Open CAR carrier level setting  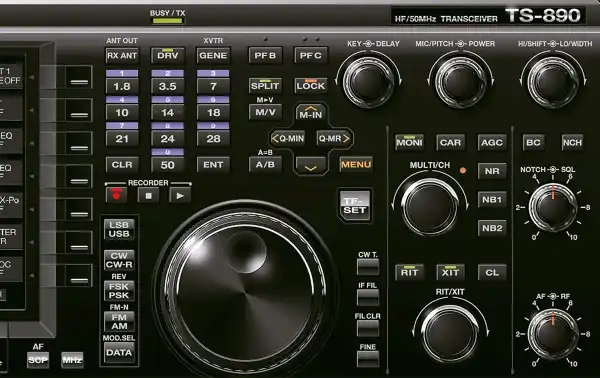[450, 142]
